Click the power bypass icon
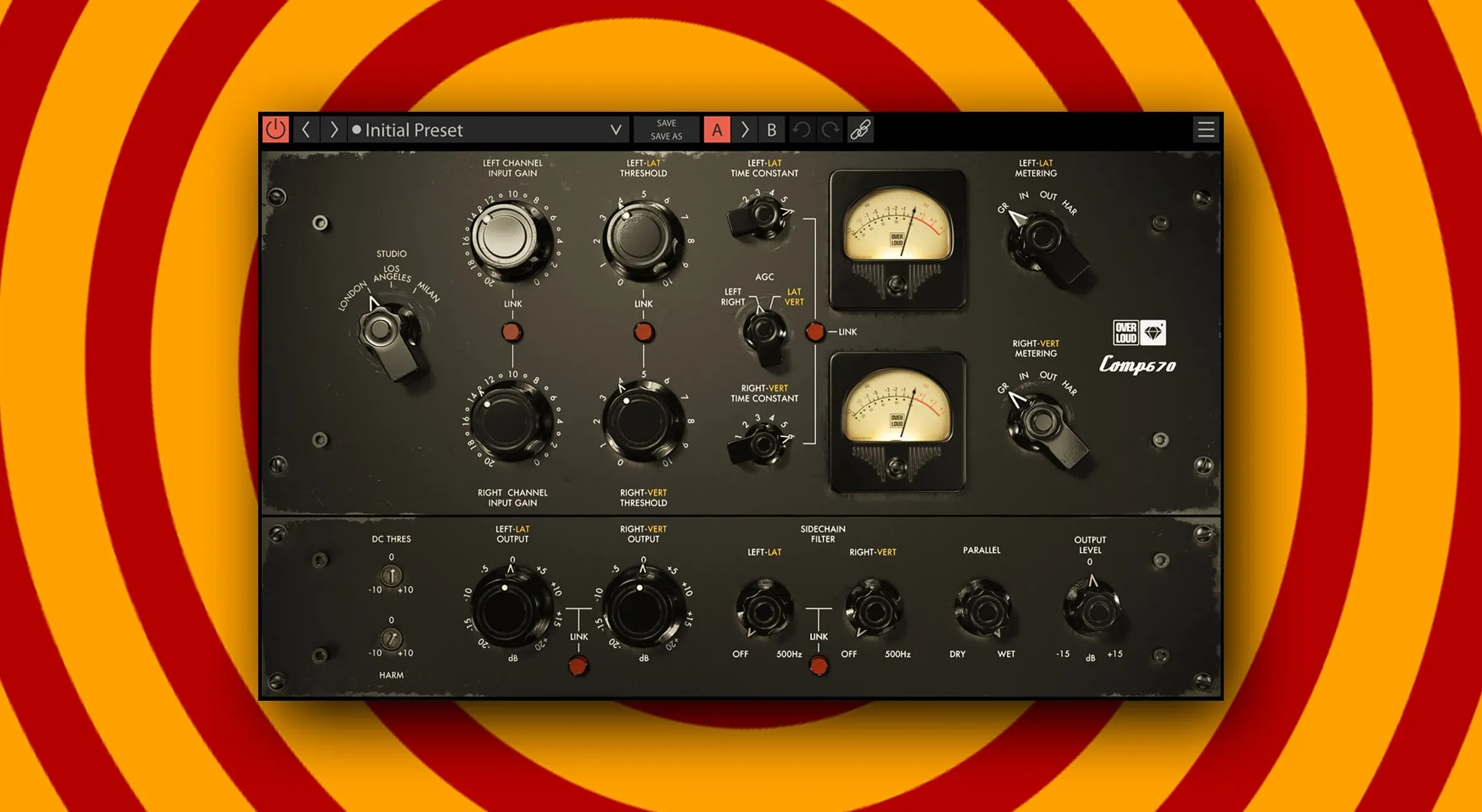Viewport: 1482px width, 812px height. tap(277, 130)
